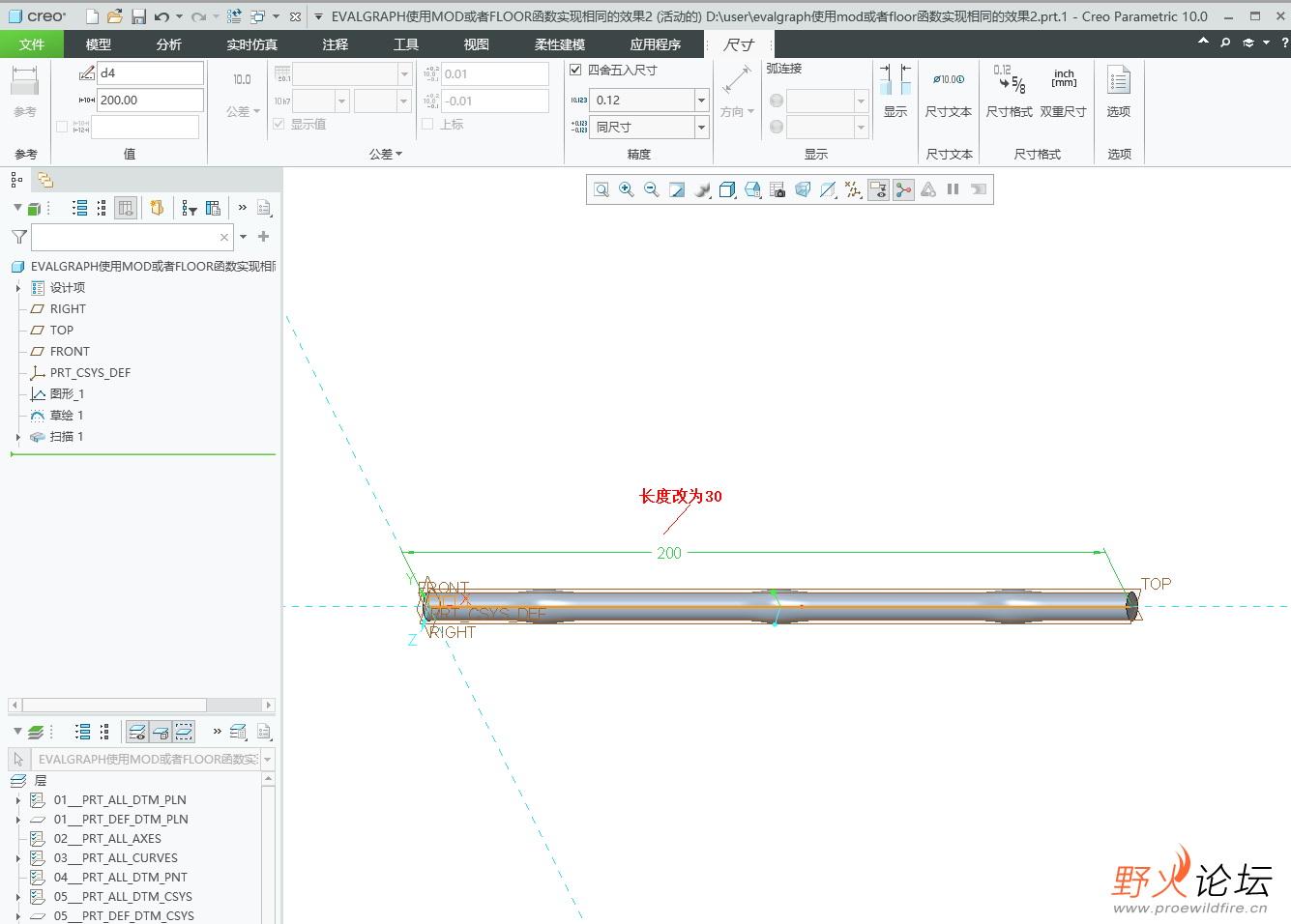Open the 同尺寸 tolerance precision dropdown
The height and width of the screenshot is (924, 1291).
[x=702, y=127]
